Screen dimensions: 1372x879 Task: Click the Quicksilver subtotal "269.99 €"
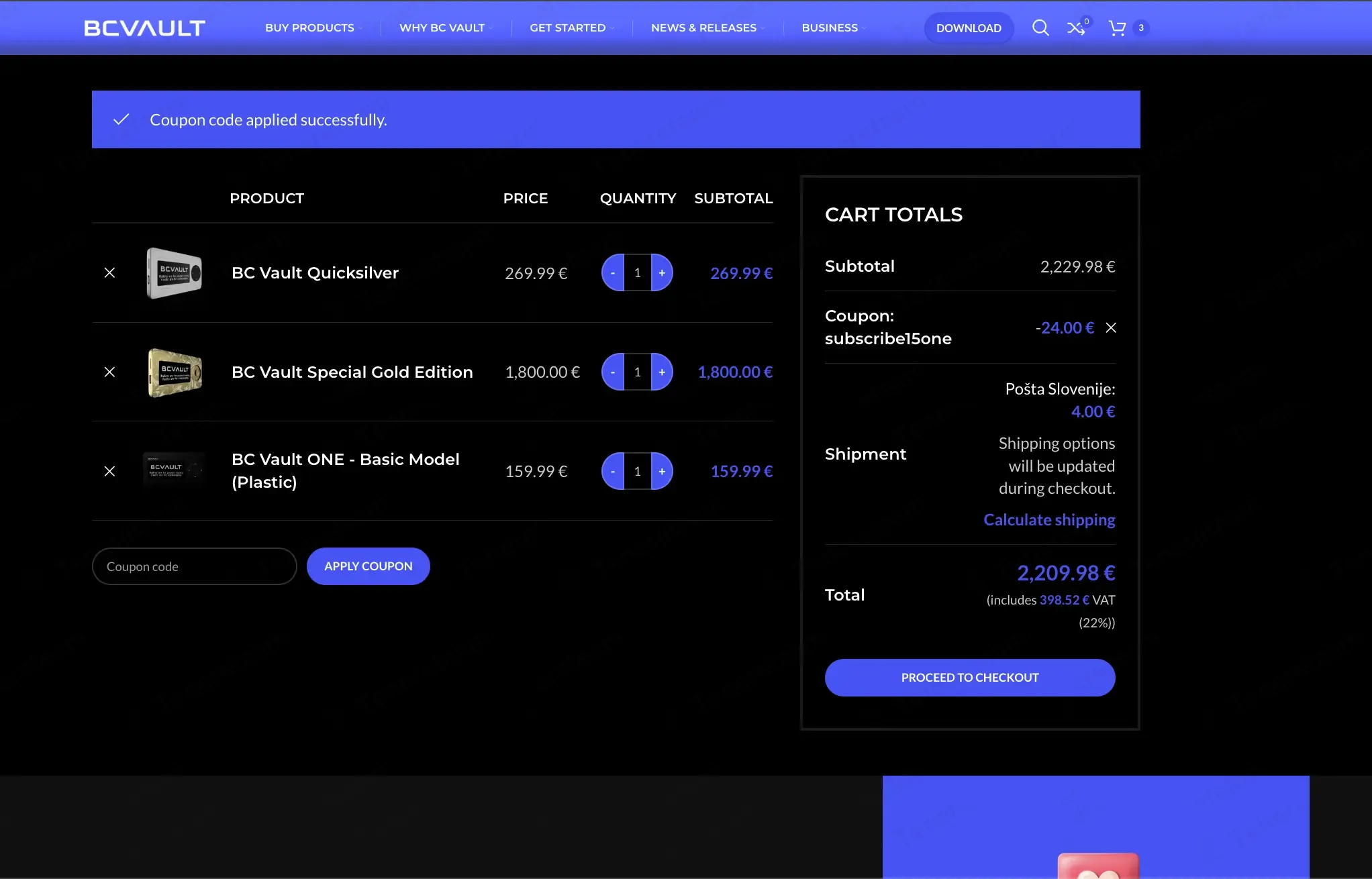click(742, 273)
